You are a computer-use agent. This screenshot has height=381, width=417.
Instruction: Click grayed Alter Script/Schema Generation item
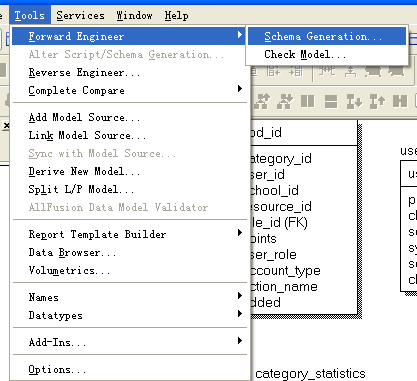click(x=129, y=54)
